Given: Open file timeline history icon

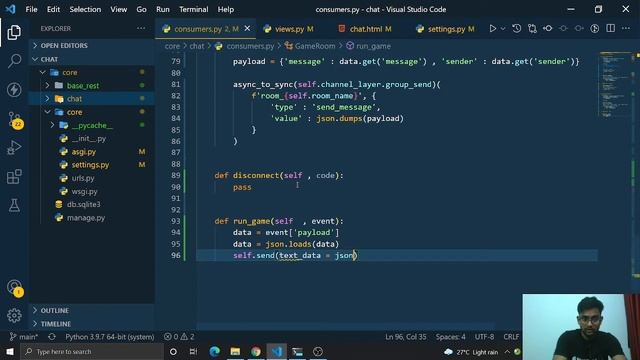Looking at the screenshot, I should [x=517, y=29].
